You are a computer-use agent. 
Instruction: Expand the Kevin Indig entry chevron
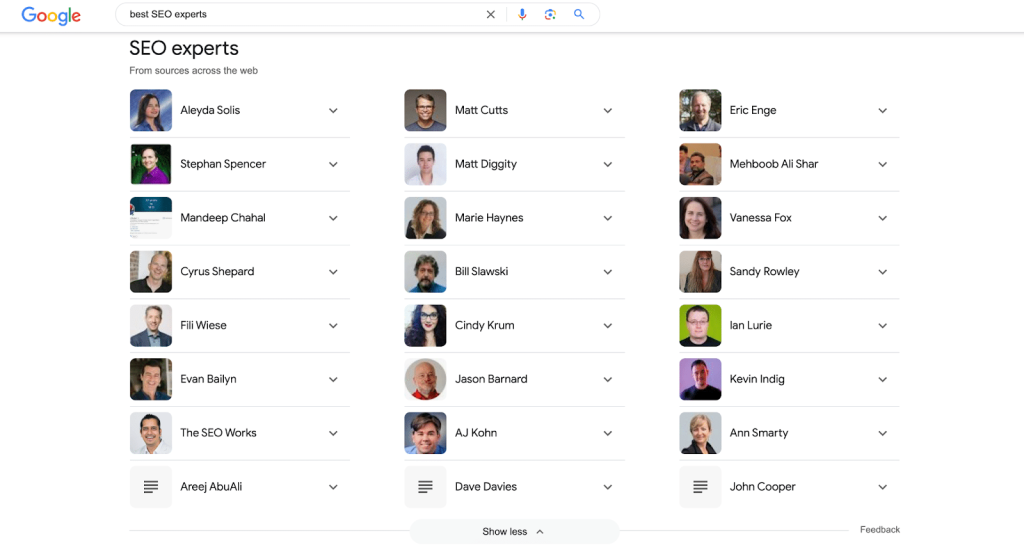pyautogui.click(x=882, y=379)
